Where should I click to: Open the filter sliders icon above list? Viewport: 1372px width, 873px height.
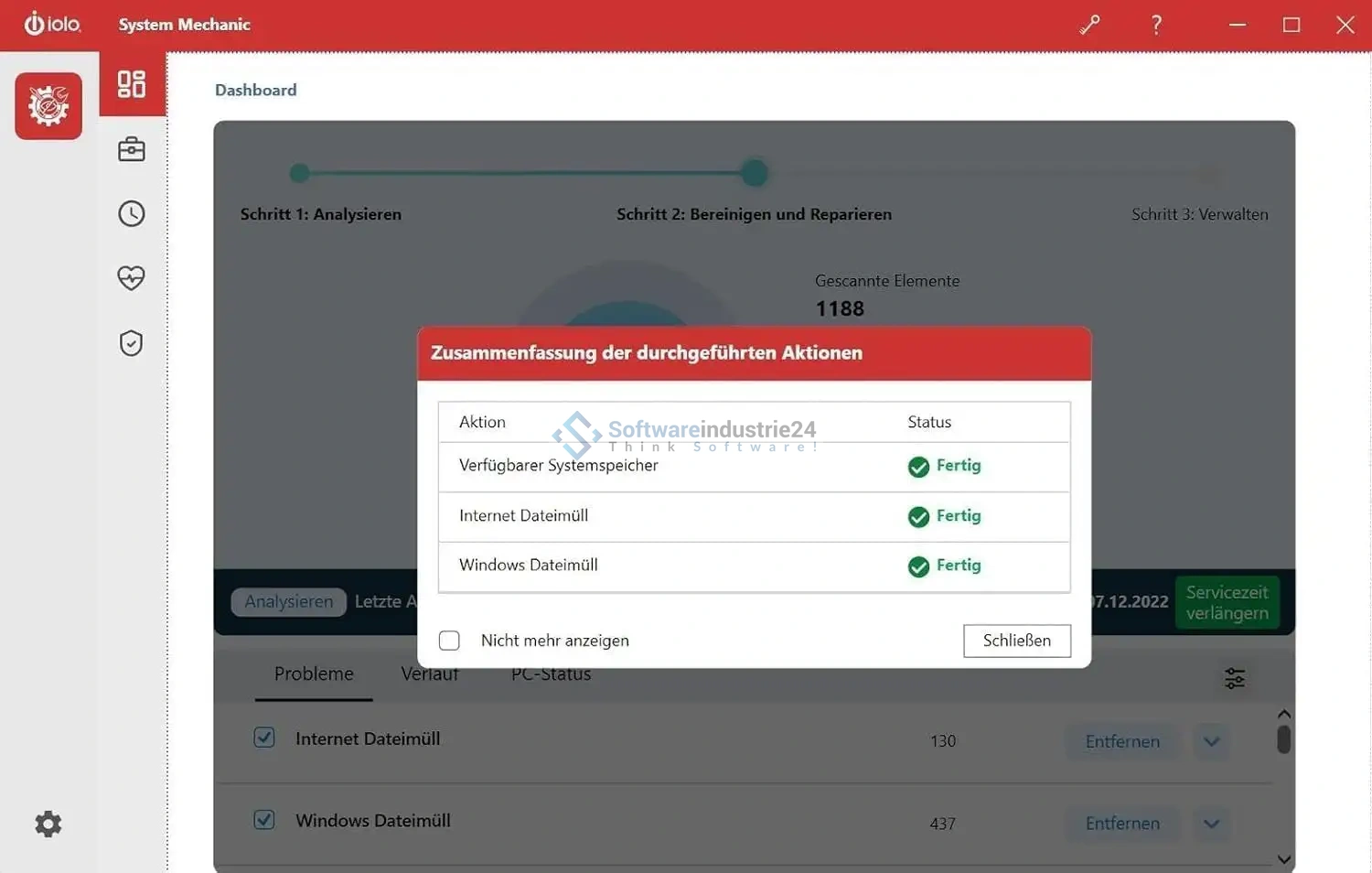tap(1234, 678)
